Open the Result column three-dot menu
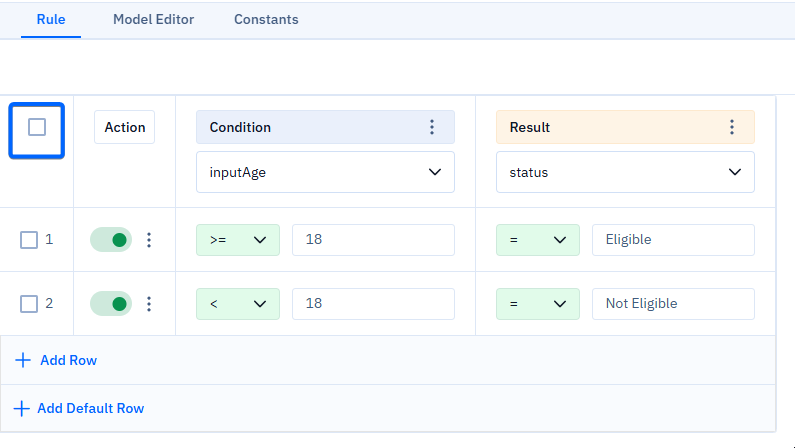795x448 pixels. point(732,127)
